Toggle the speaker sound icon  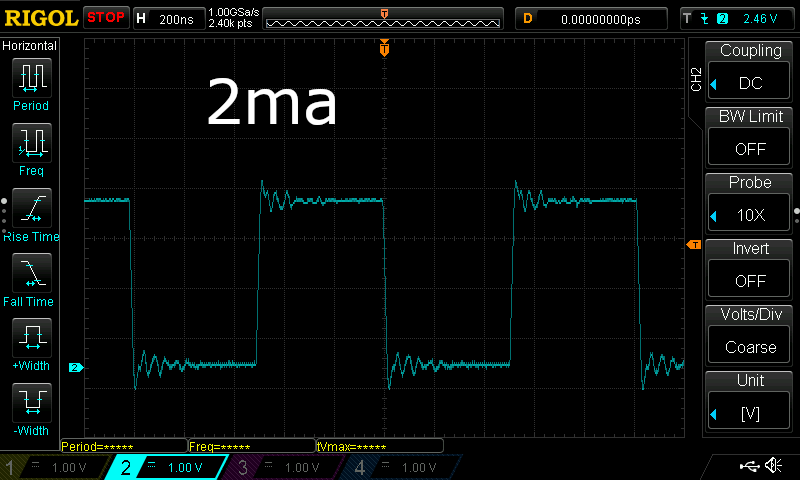(773, 466)
